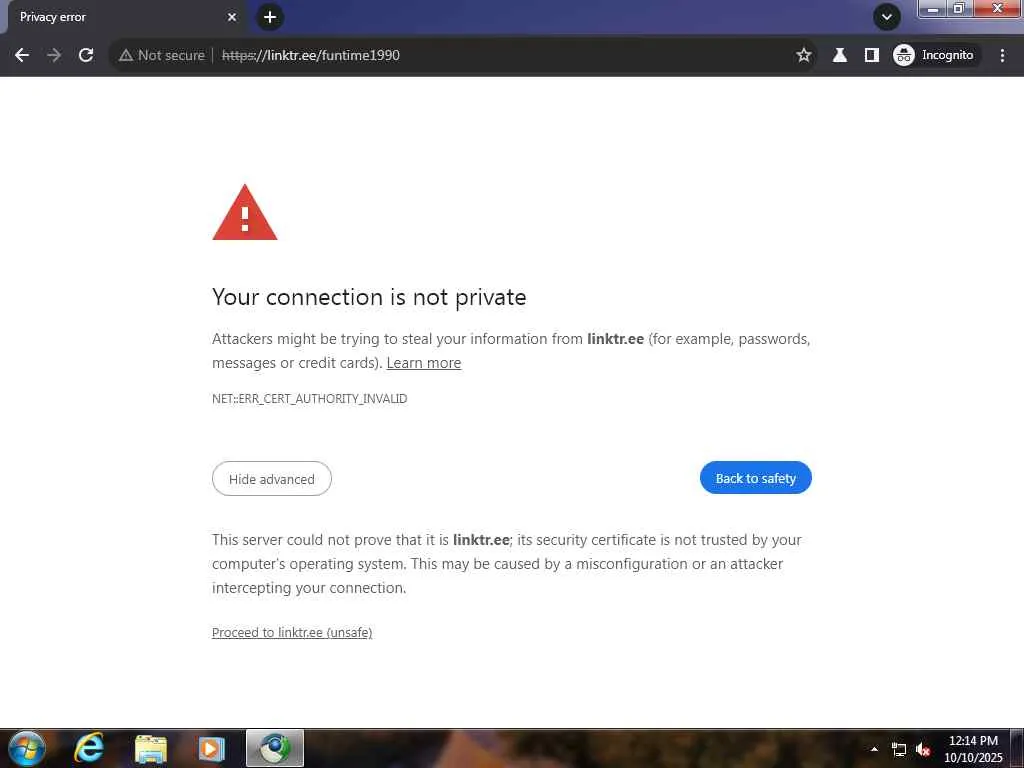The width and height of the screenshot is (1024, 768).
Task: Restore down the Chrome window
Action: (x=959, y=8)
